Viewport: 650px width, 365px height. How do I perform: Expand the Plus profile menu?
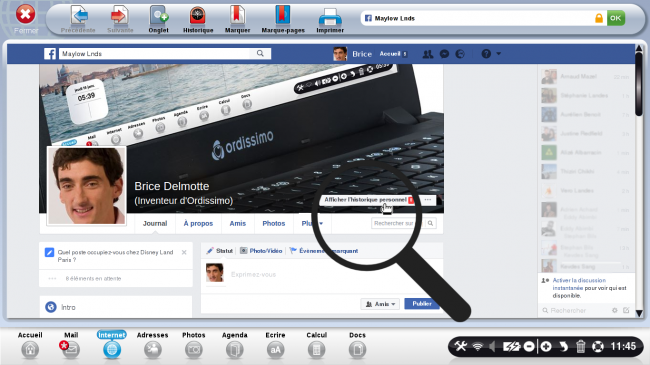tap(312, 223)
